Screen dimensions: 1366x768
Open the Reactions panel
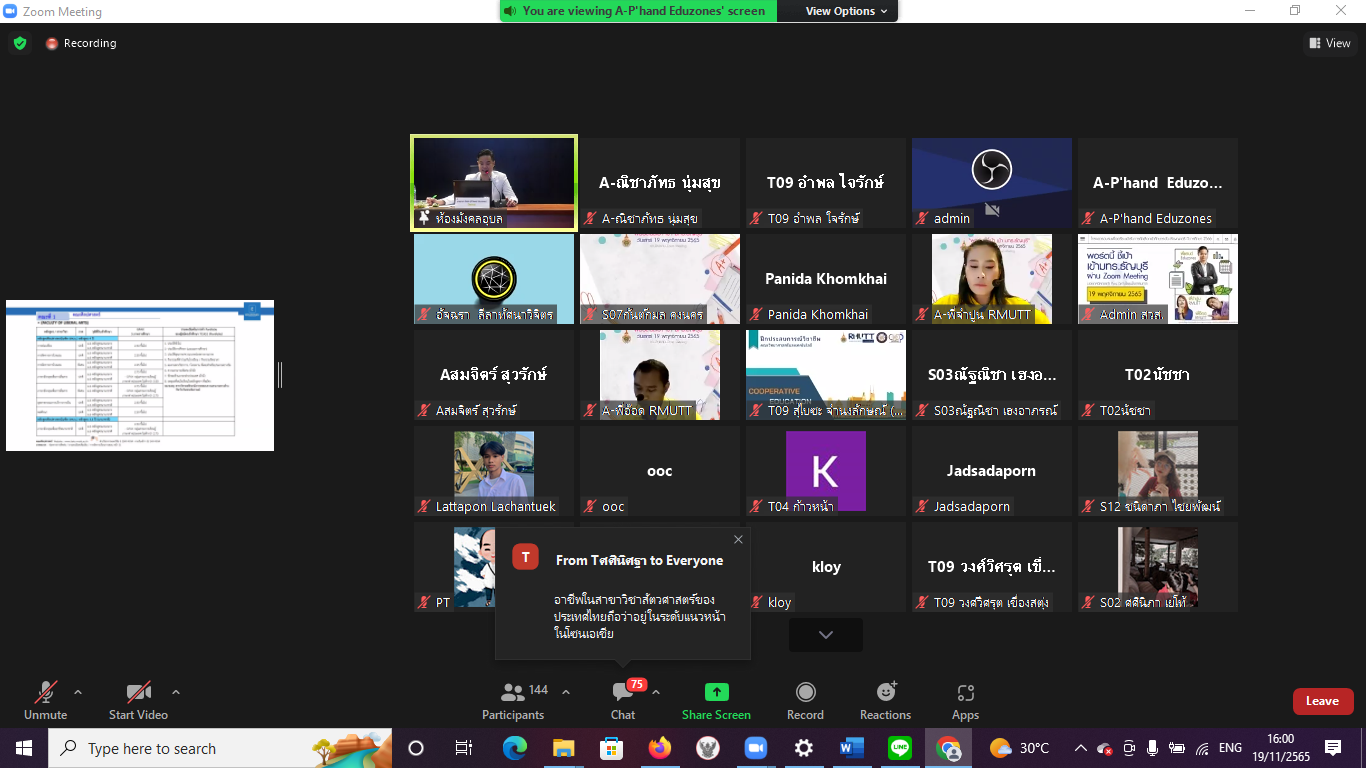[885, 692]
